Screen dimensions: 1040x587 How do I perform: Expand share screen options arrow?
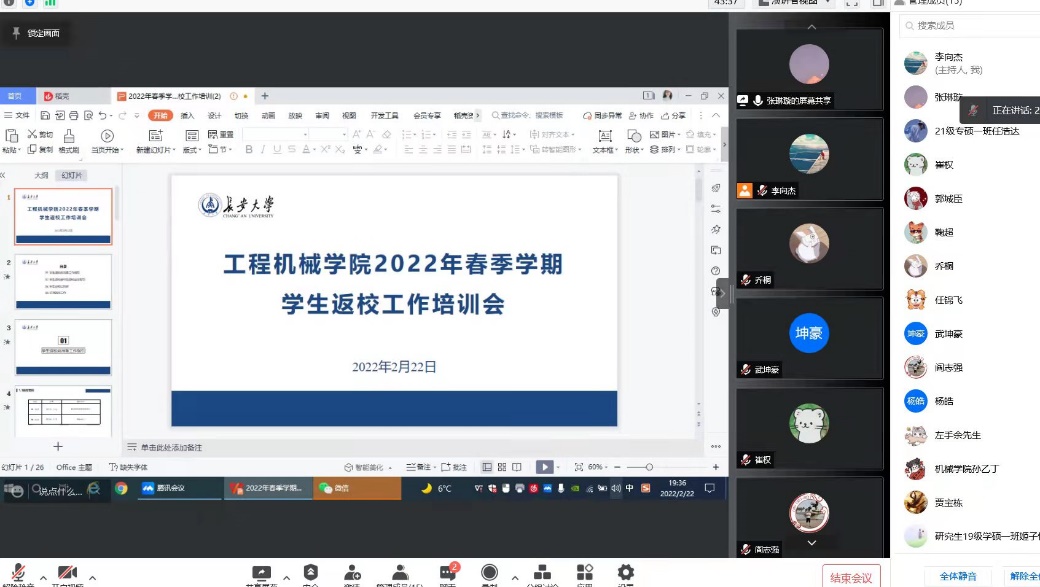[x=286, y=577]
